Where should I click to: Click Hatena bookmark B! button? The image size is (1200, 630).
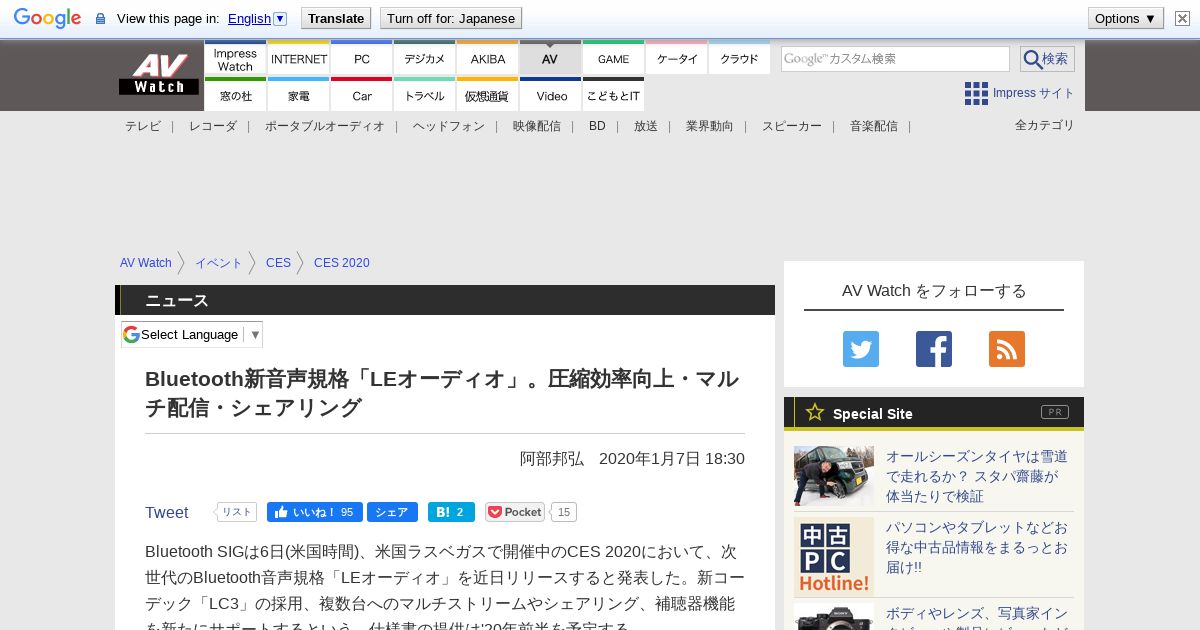tap(451, 512)
